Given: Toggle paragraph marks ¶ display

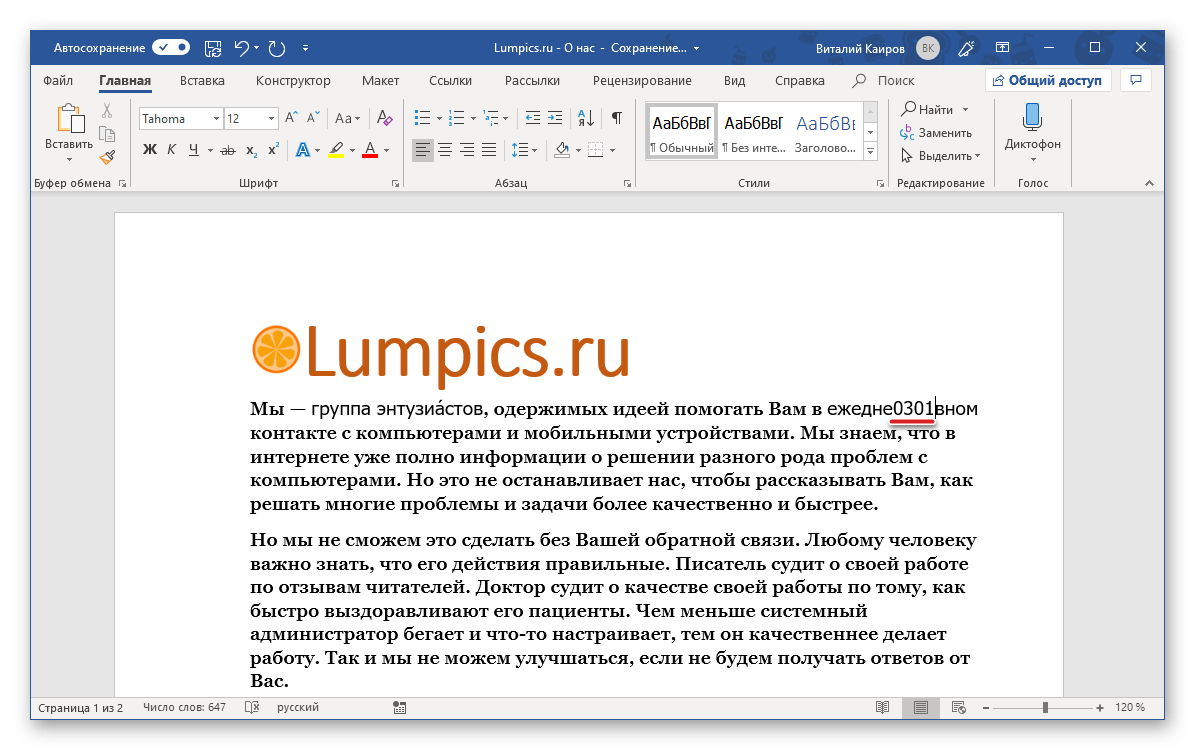Looking at the screenshot, I should coord(617,118).
